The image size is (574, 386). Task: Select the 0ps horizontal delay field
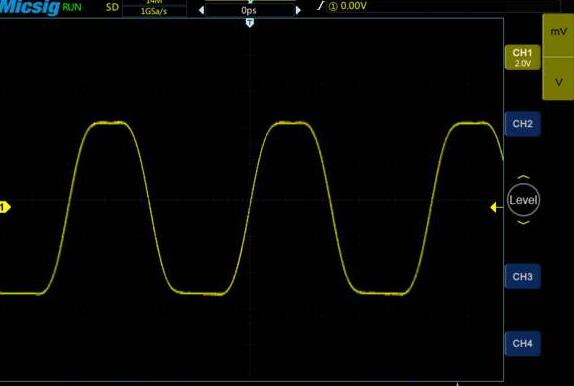249,10
